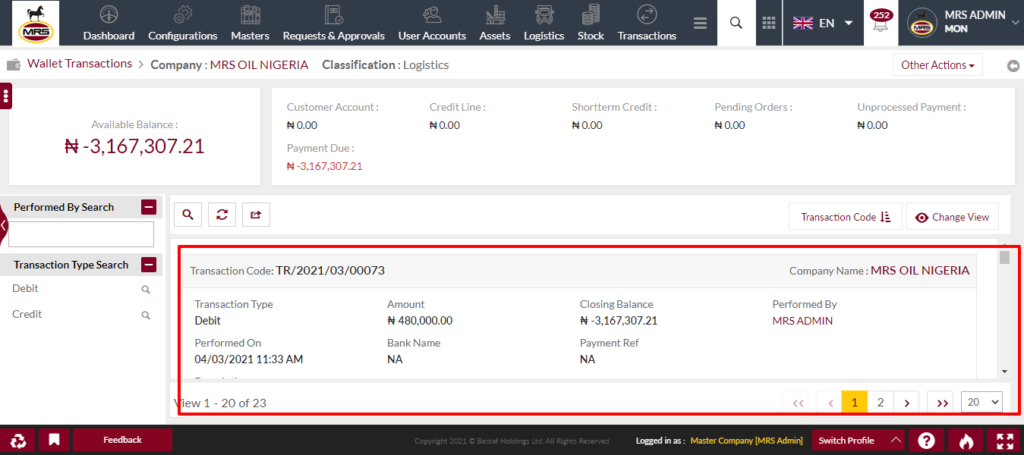Image resolution: width=1024 pixels, height=455 pixels.
Task: Click the bookmark icon in footer
Action: (54, 440)
